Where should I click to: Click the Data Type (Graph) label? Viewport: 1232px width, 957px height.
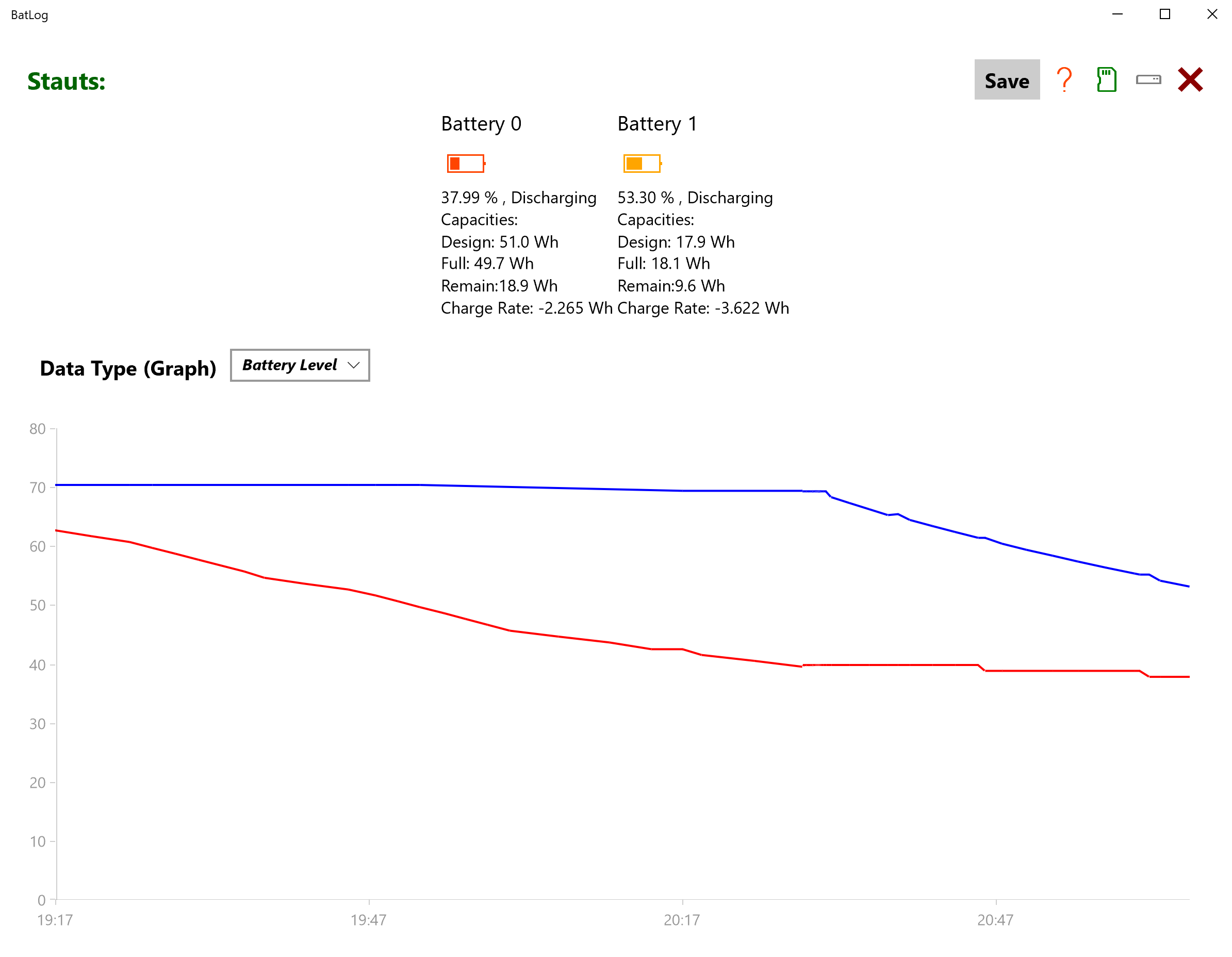tap(128, 368)
